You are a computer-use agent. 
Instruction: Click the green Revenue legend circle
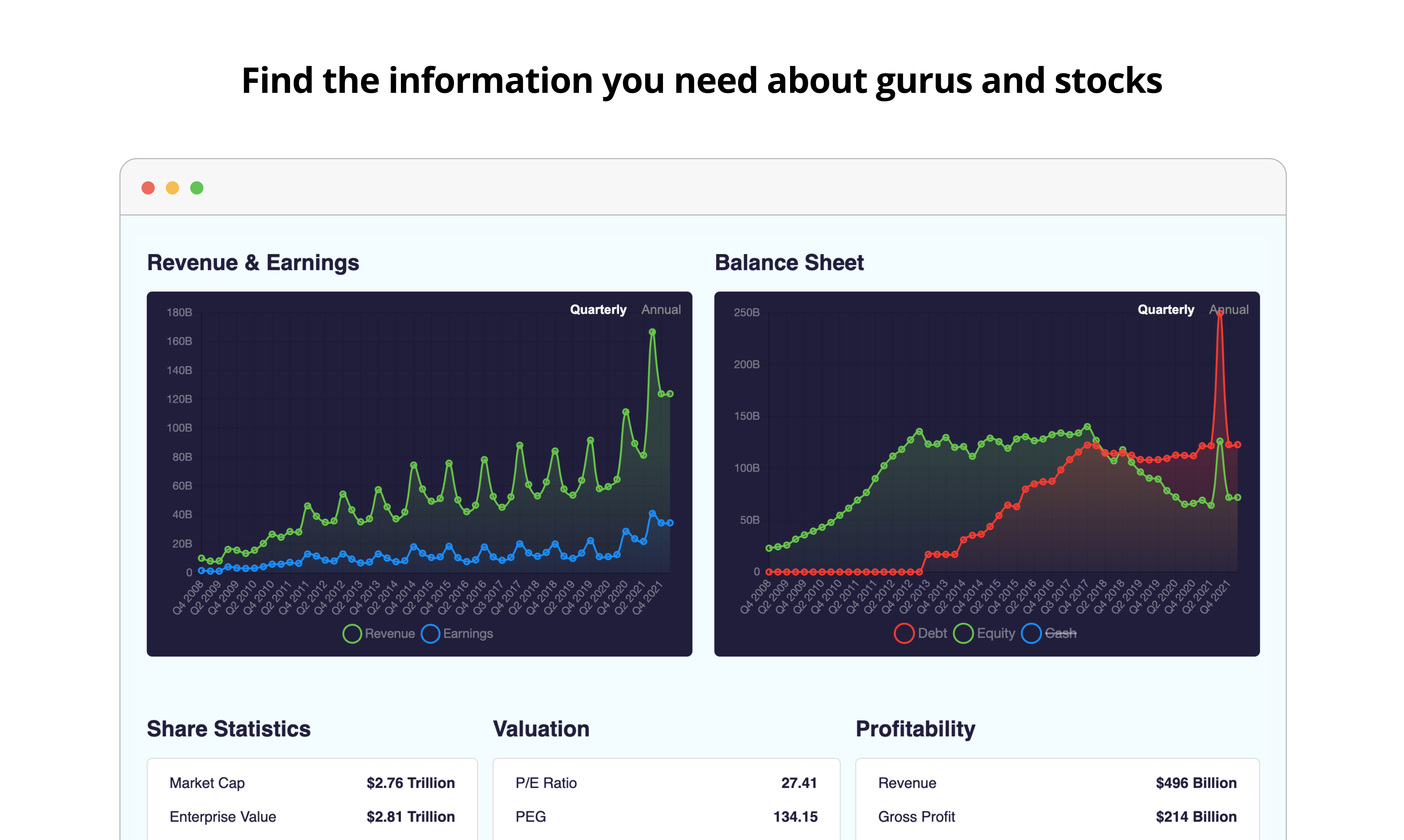coord(352,633)
